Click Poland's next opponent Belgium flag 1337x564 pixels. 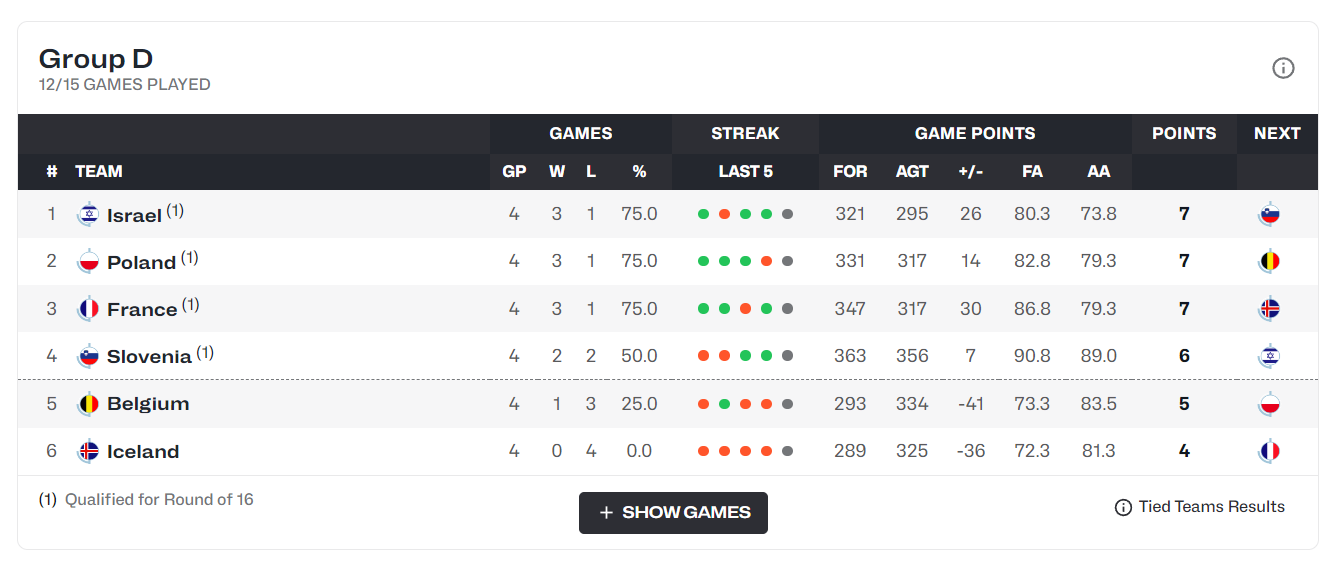point(1270,262)
